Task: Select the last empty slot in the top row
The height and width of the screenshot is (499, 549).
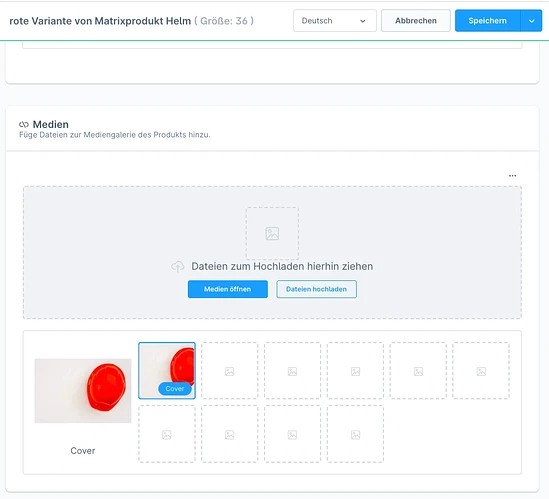Action: point(481,370)
